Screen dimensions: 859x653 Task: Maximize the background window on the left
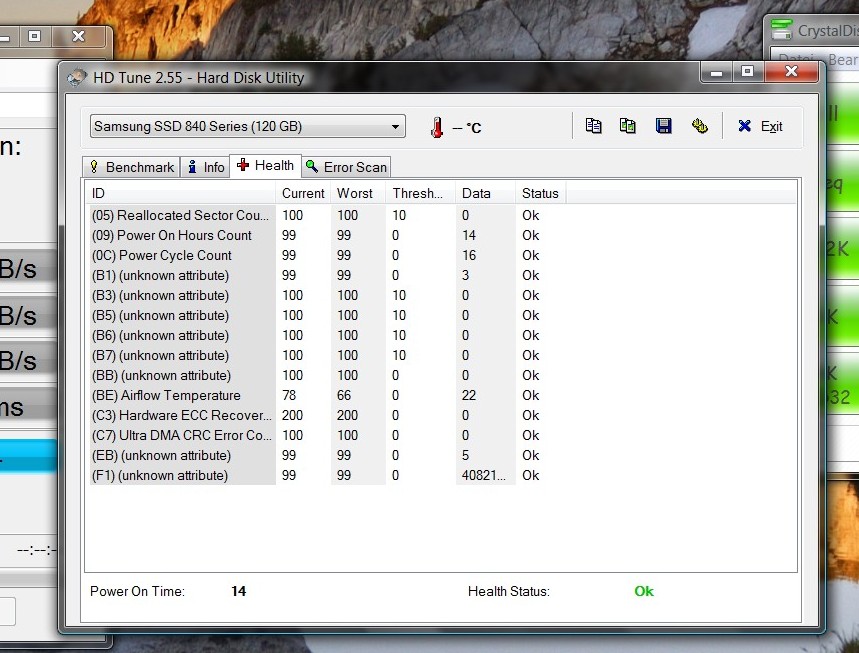coord(34,36)
